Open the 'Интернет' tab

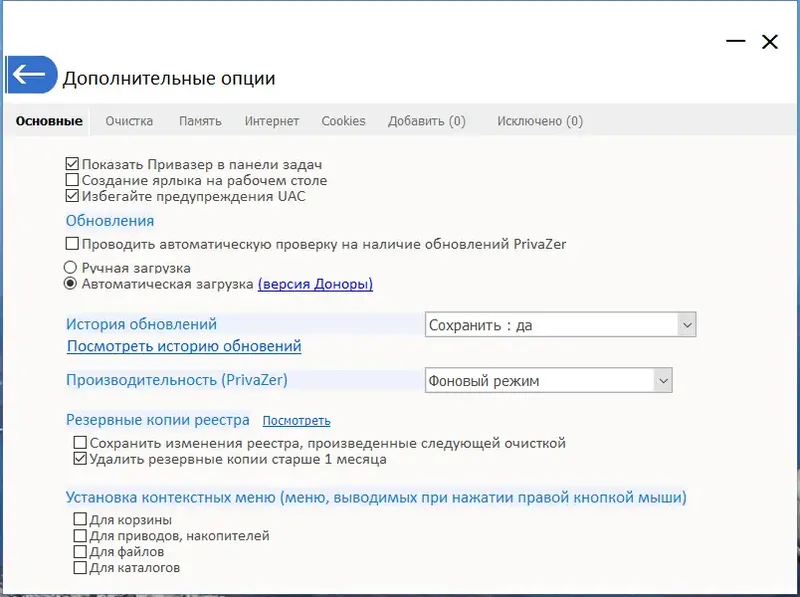(271, 121)
